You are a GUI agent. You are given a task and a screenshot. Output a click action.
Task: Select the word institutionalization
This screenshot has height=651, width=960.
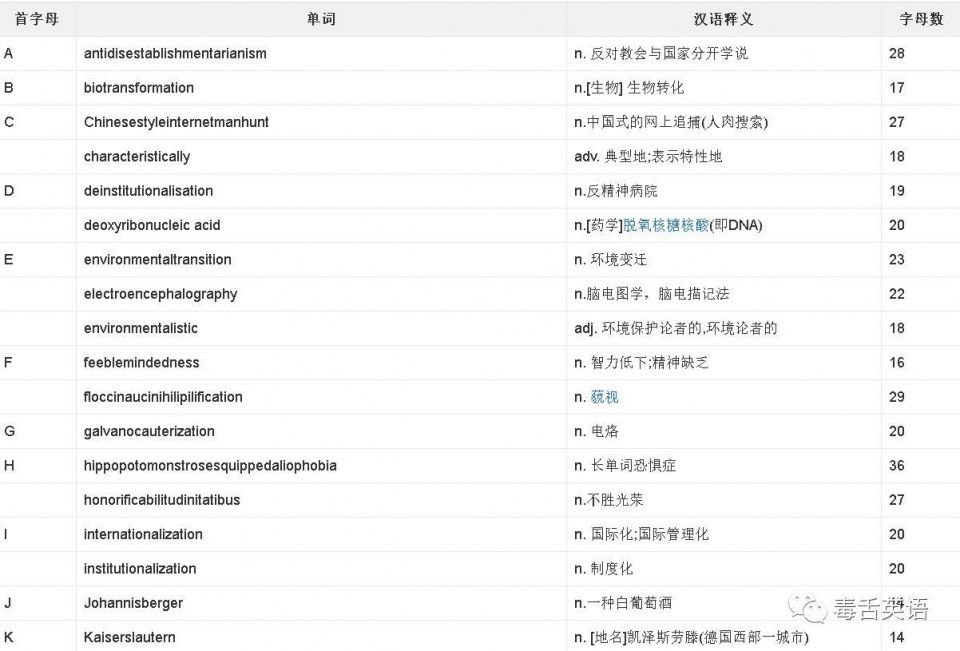140,568
